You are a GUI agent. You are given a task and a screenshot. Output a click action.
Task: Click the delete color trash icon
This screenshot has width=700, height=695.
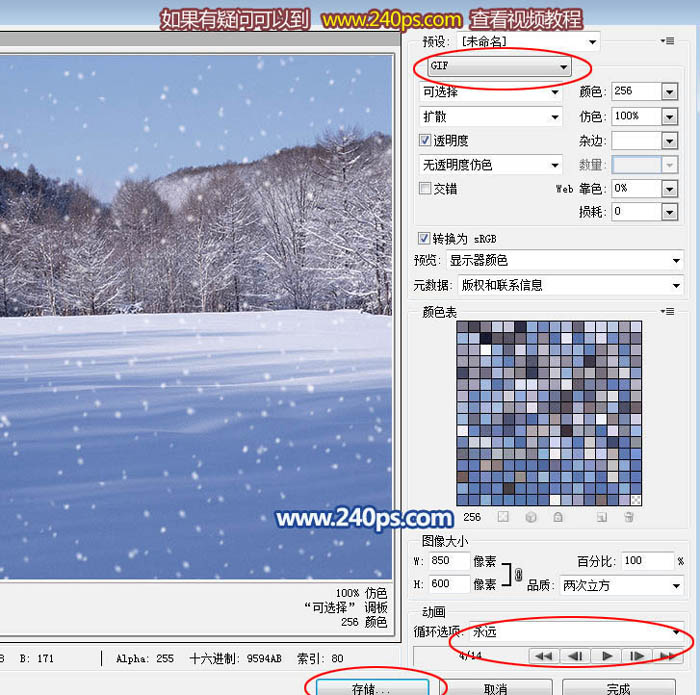629,517
